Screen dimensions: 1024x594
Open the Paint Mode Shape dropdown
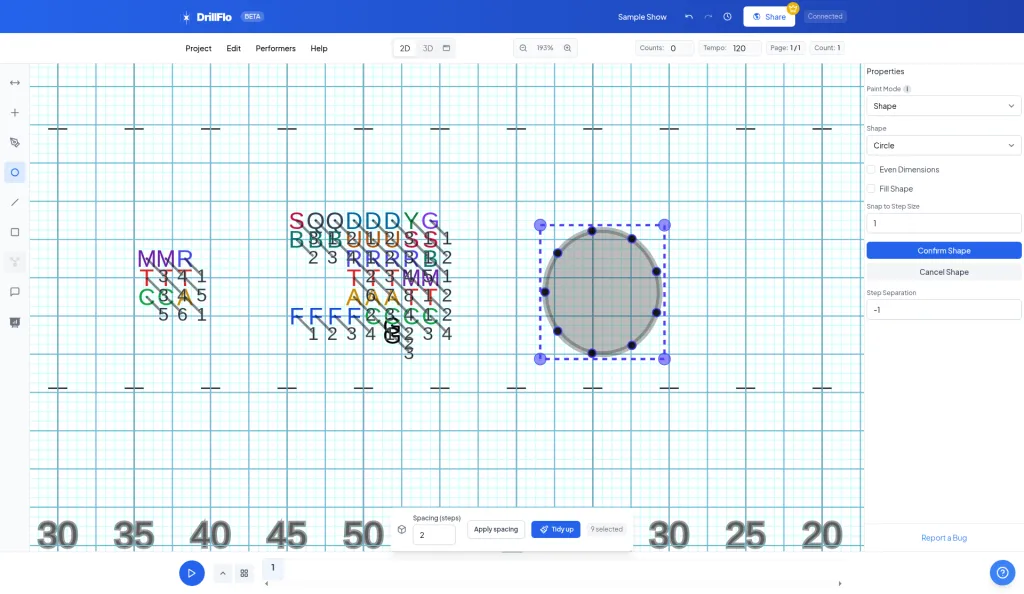pyautogui.click(x=944, y=106)
